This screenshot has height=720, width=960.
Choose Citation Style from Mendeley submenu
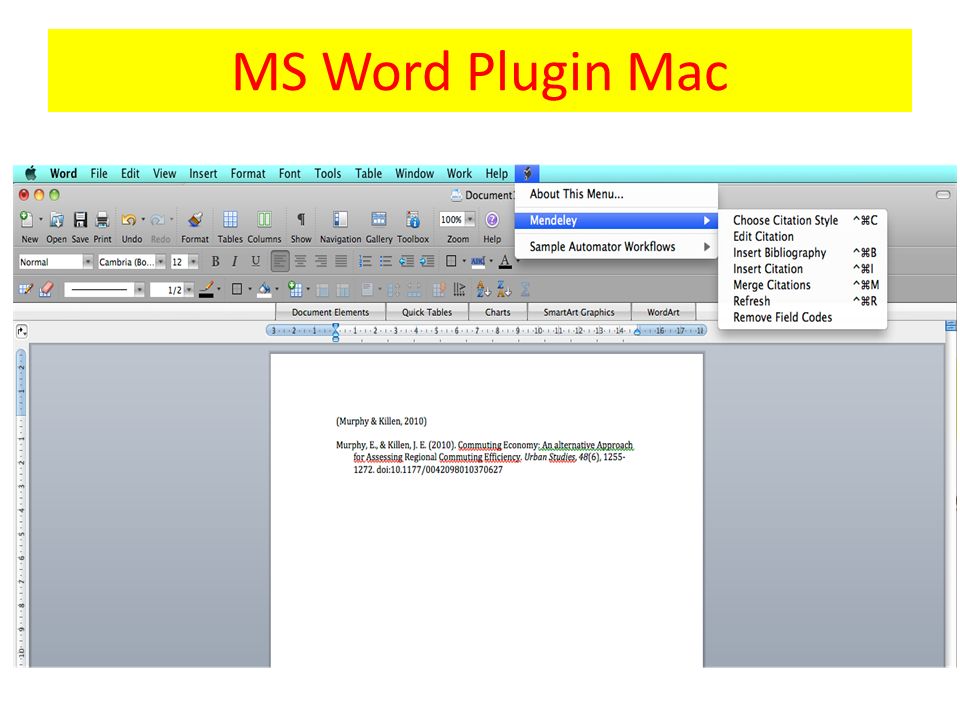coord(803,220)
